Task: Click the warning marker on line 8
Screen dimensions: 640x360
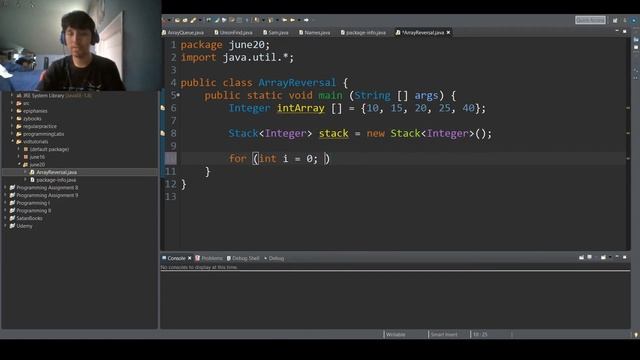Action: pos(163,133)
